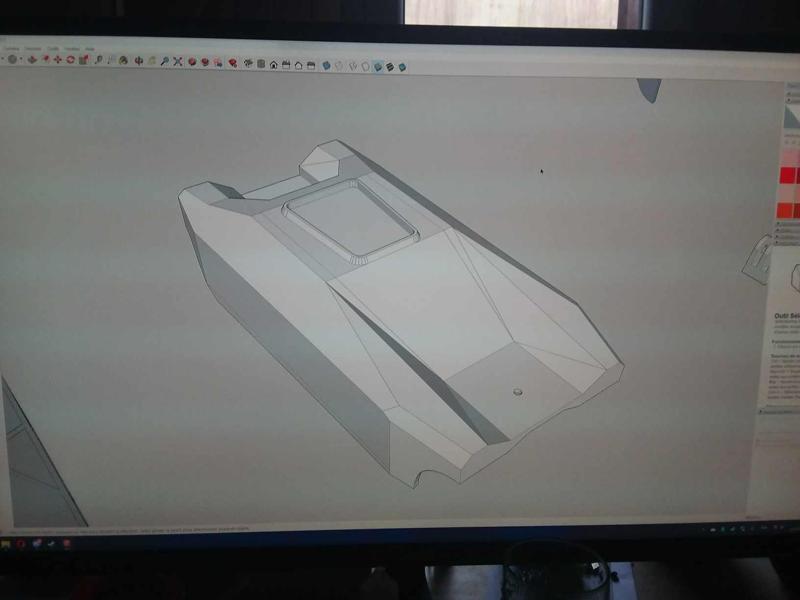Viewport: 800px width, 600px height.
Task: Open the Aide menu
Action: [x=90, y=49]
